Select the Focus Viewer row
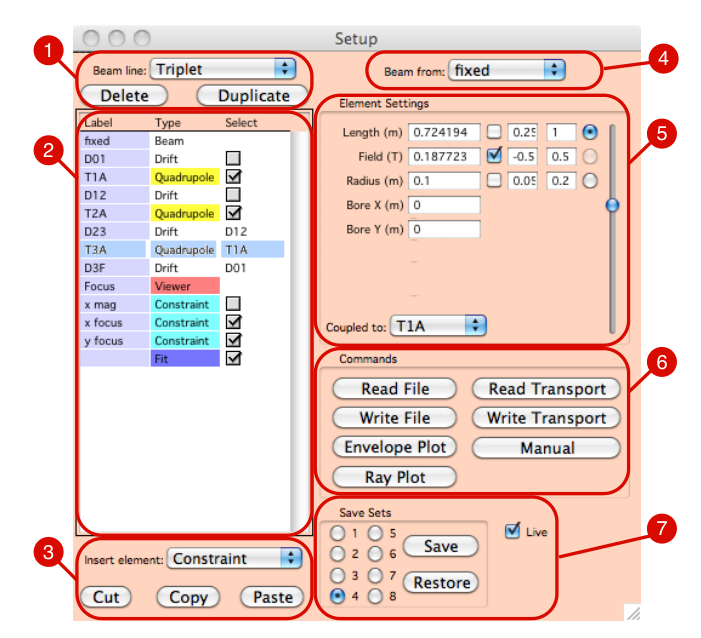701x638 pixels. click(185, 286)
